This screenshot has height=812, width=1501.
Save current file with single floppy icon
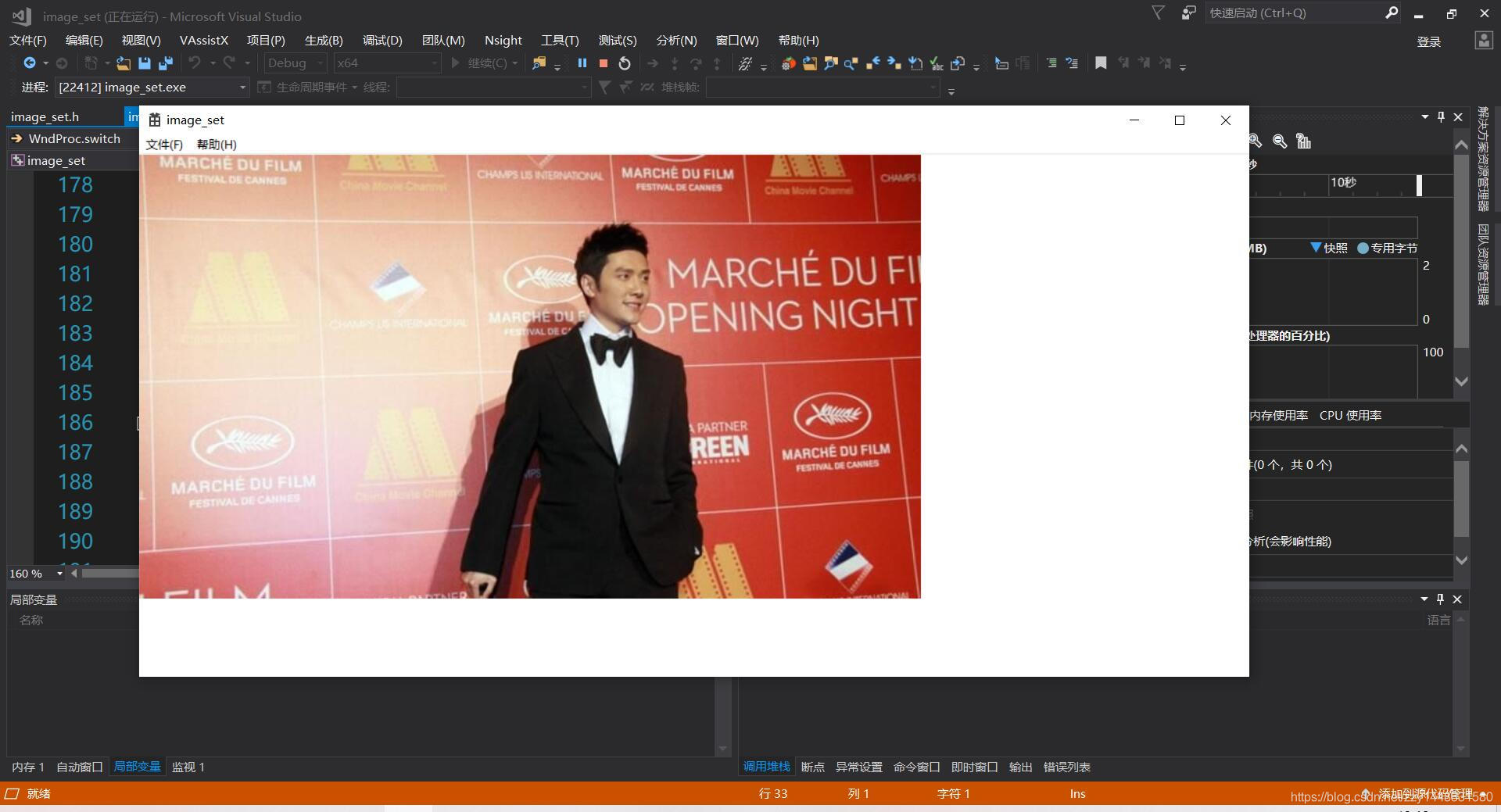(x=144, y=63)
